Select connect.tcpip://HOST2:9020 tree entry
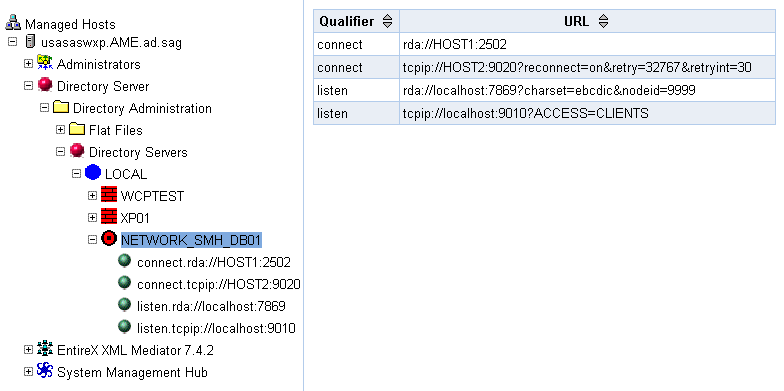The height and width of the screenshot is (391, 784). pyautogui.click(x=218, y=284)
